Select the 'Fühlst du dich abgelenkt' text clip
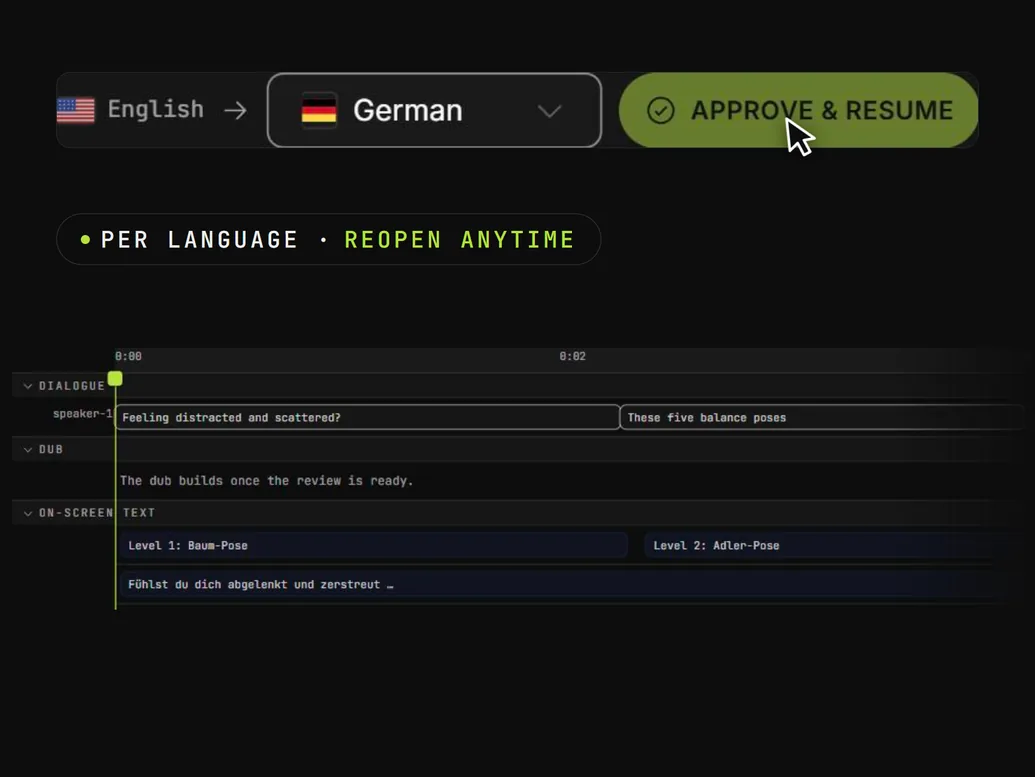 [561, 584]
